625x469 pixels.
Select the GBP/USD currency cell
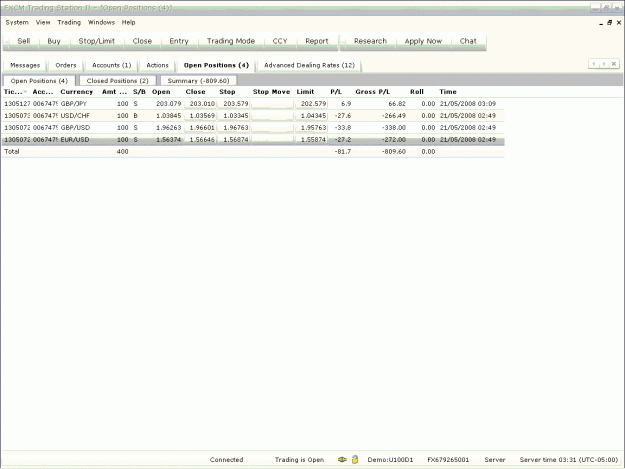tap(75, 128)
